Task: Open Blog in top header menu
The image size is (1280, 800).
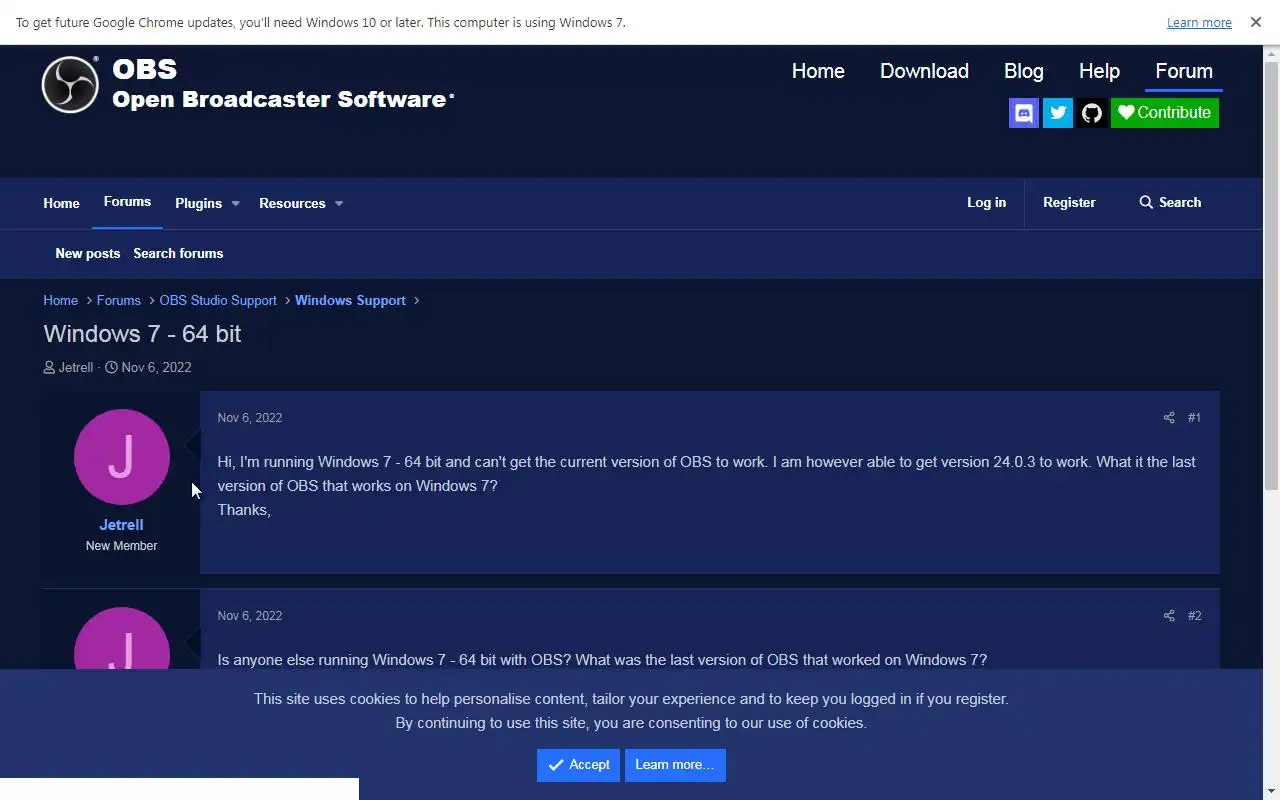Action: (x=1023, y=71)
